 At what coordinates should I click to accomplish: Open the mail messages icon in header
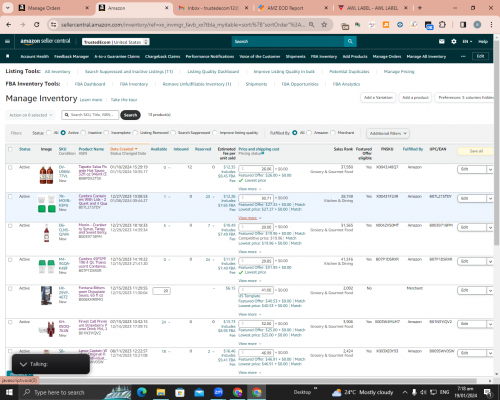(442, 41)
